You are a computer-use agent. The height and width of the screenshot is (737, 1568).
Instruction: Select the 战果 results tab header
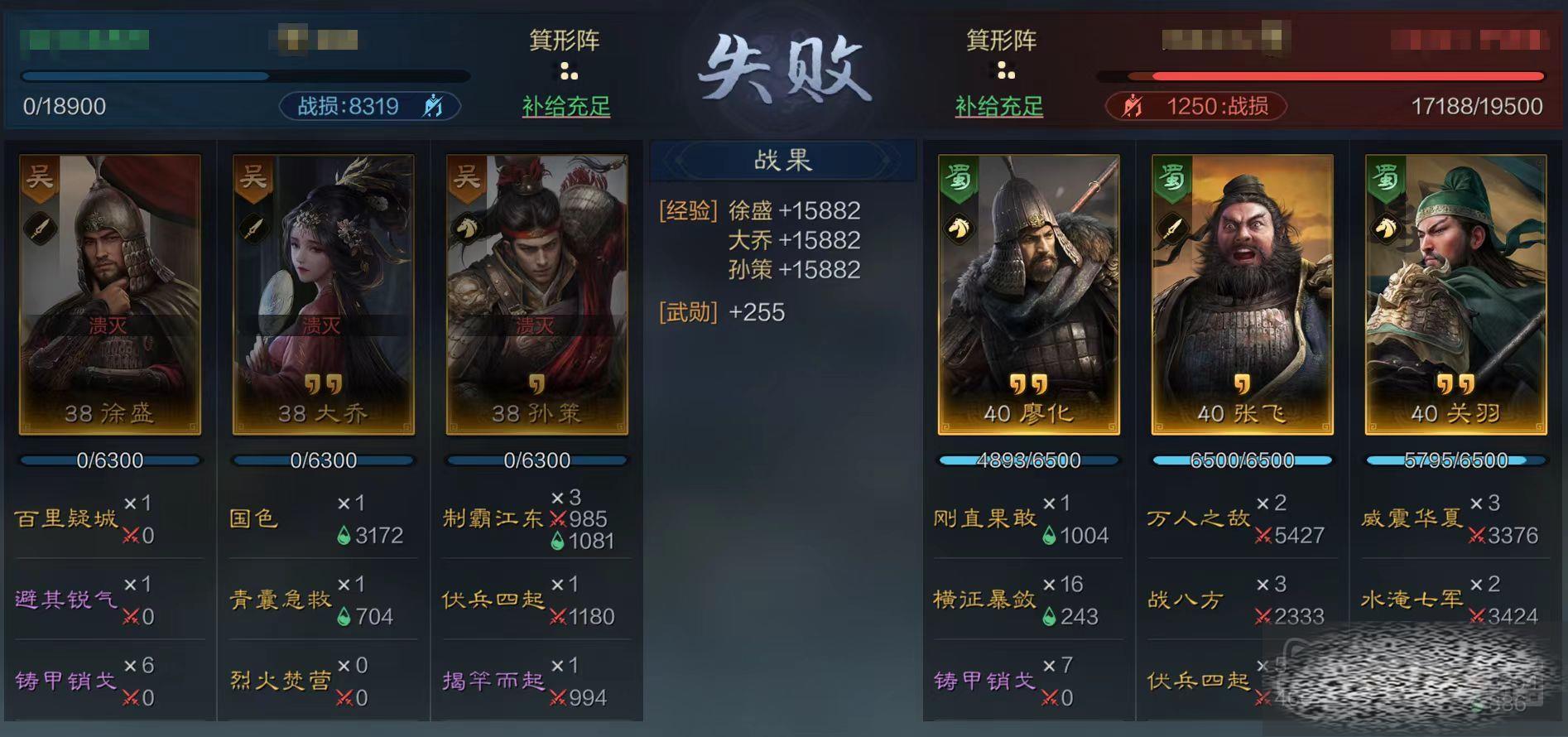click(783, 160)
